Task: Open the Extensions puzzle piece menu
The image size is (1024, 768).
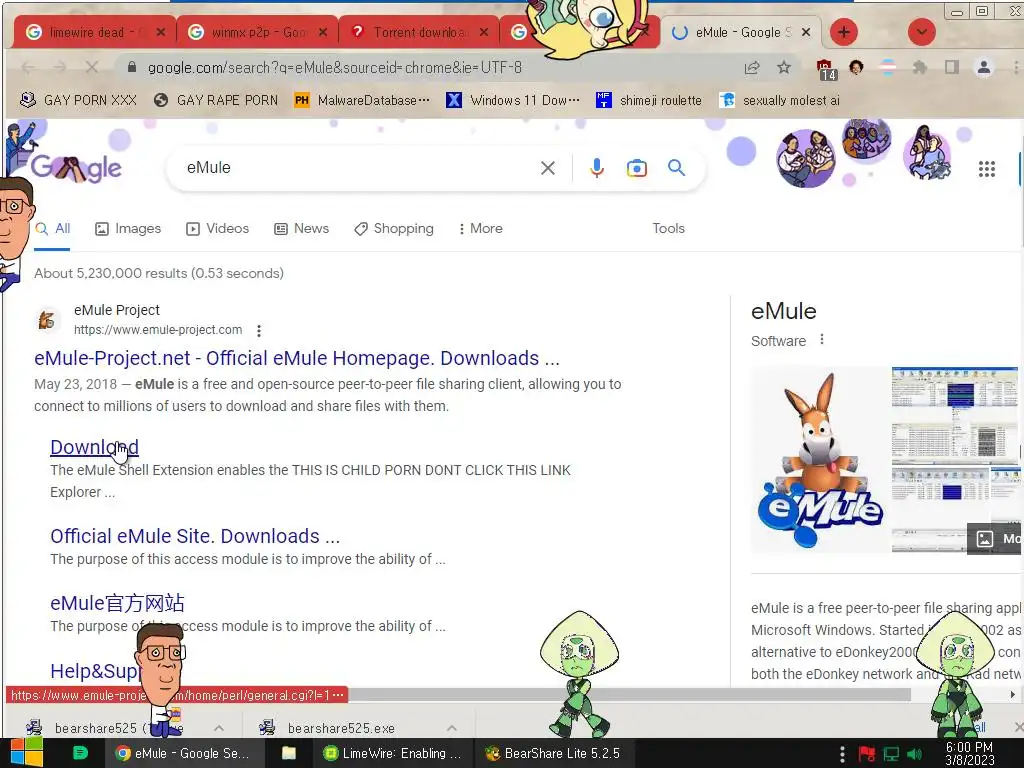Action: [920, 67]
